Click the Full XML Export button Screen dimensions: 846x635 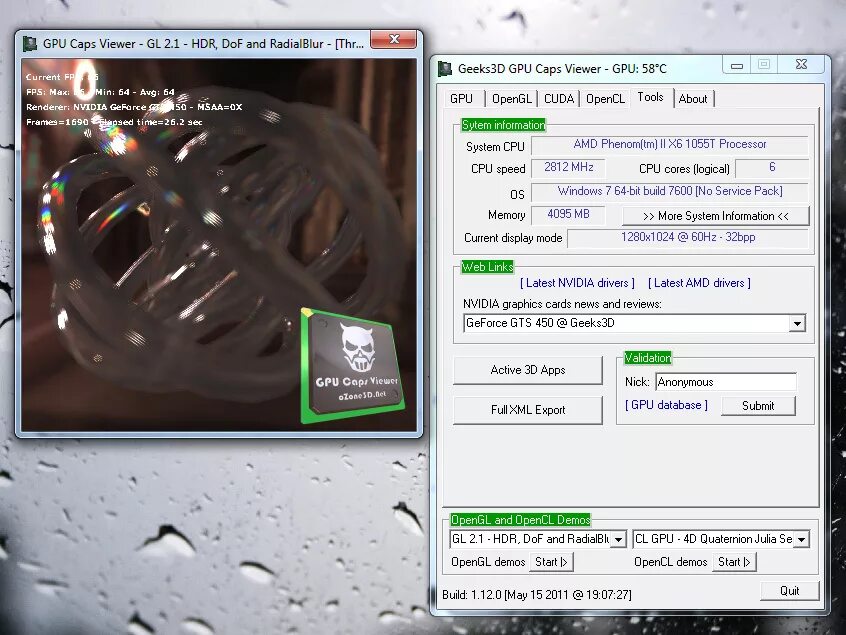click(x=528, y=410)
